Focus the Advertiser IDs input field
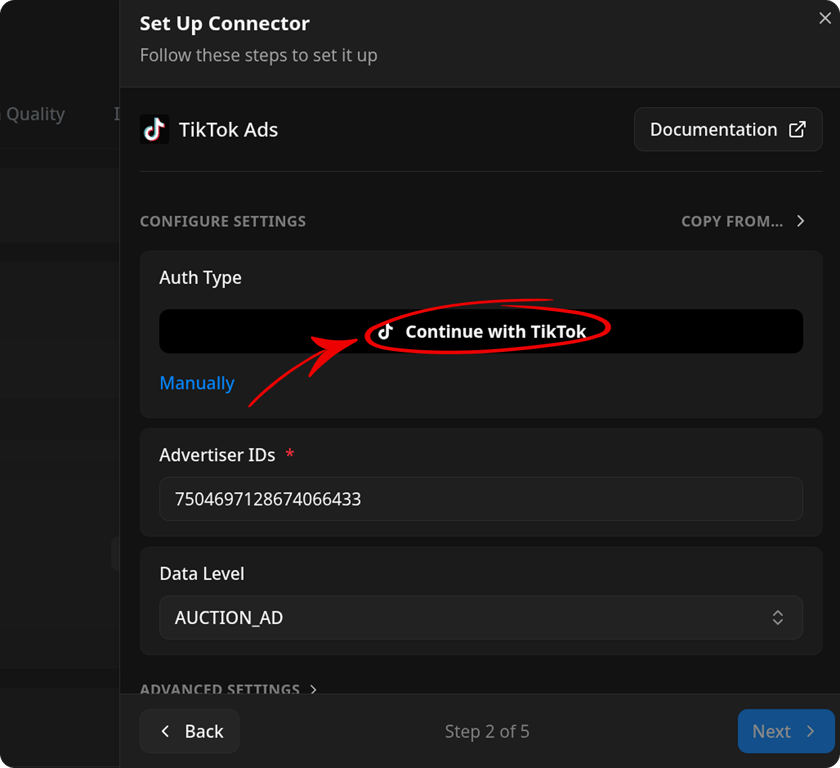This screenshot has height=768, width=840. click(x=481, y=499)
